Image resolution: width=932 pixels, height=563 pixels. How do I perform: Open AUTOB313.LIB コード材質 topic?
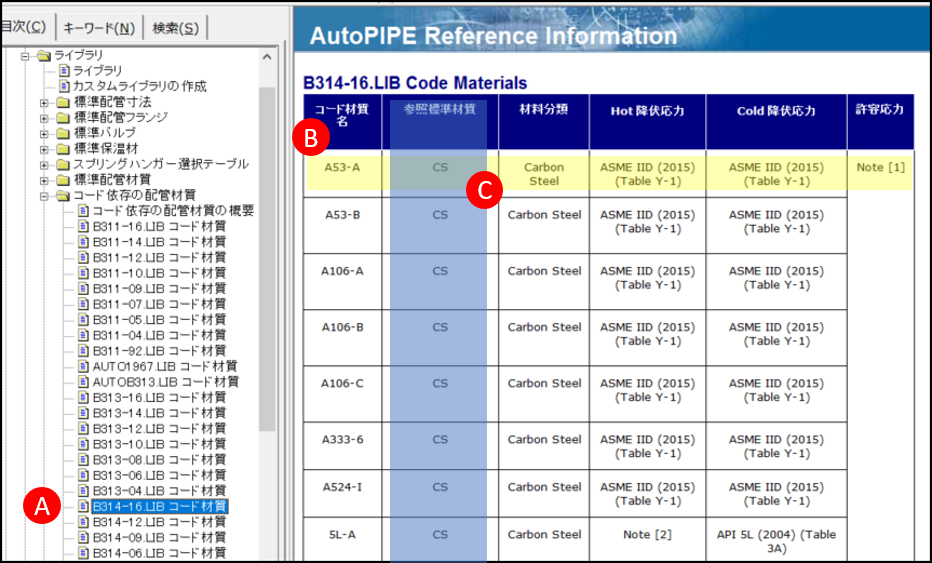(165, 382)
